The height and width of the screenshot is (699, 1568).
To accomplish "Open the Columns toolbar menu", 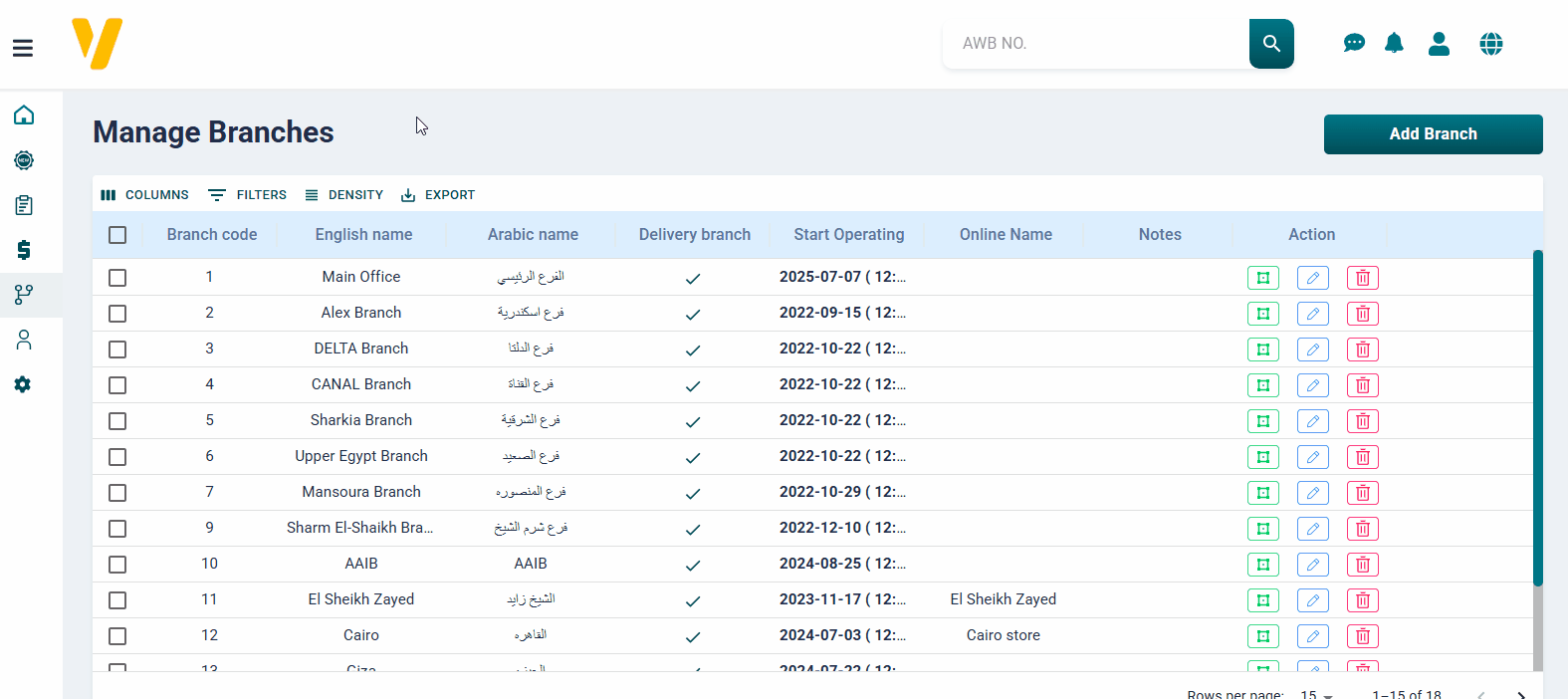I will [145, 195].
